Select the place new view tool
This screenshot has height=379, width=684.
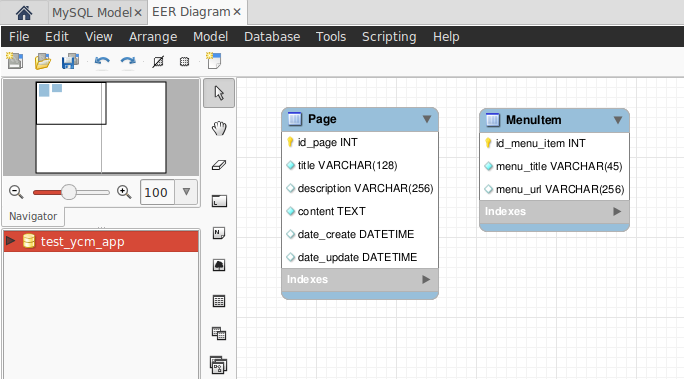tap(219, 334)
